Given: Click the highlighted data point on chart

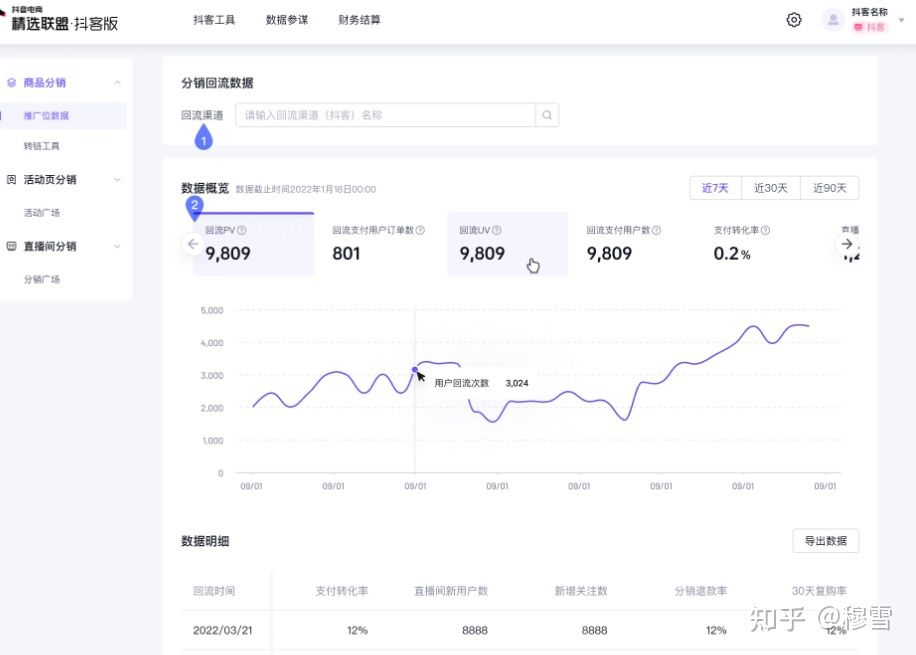Looking at the screenshot, I should tap(415, 370).
